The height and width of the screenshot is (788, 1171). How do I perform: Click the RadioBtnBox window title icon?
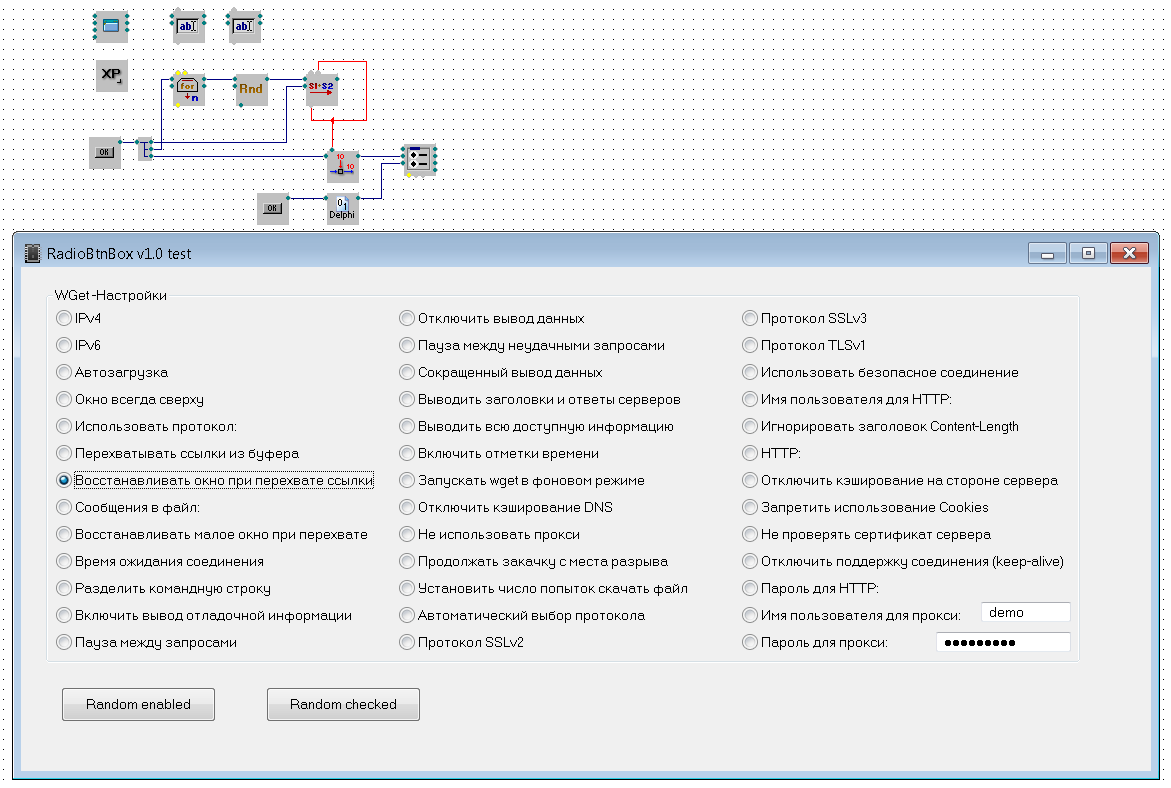tap(32, 254)
